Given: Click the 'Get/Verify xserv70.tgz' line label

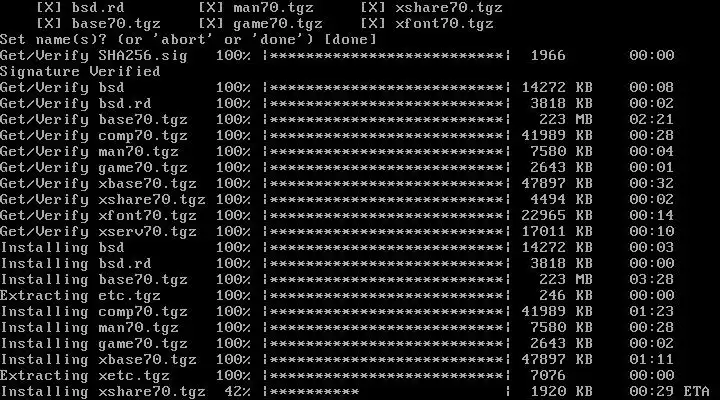Looking at the screenshot, I should tap(98, 232).
